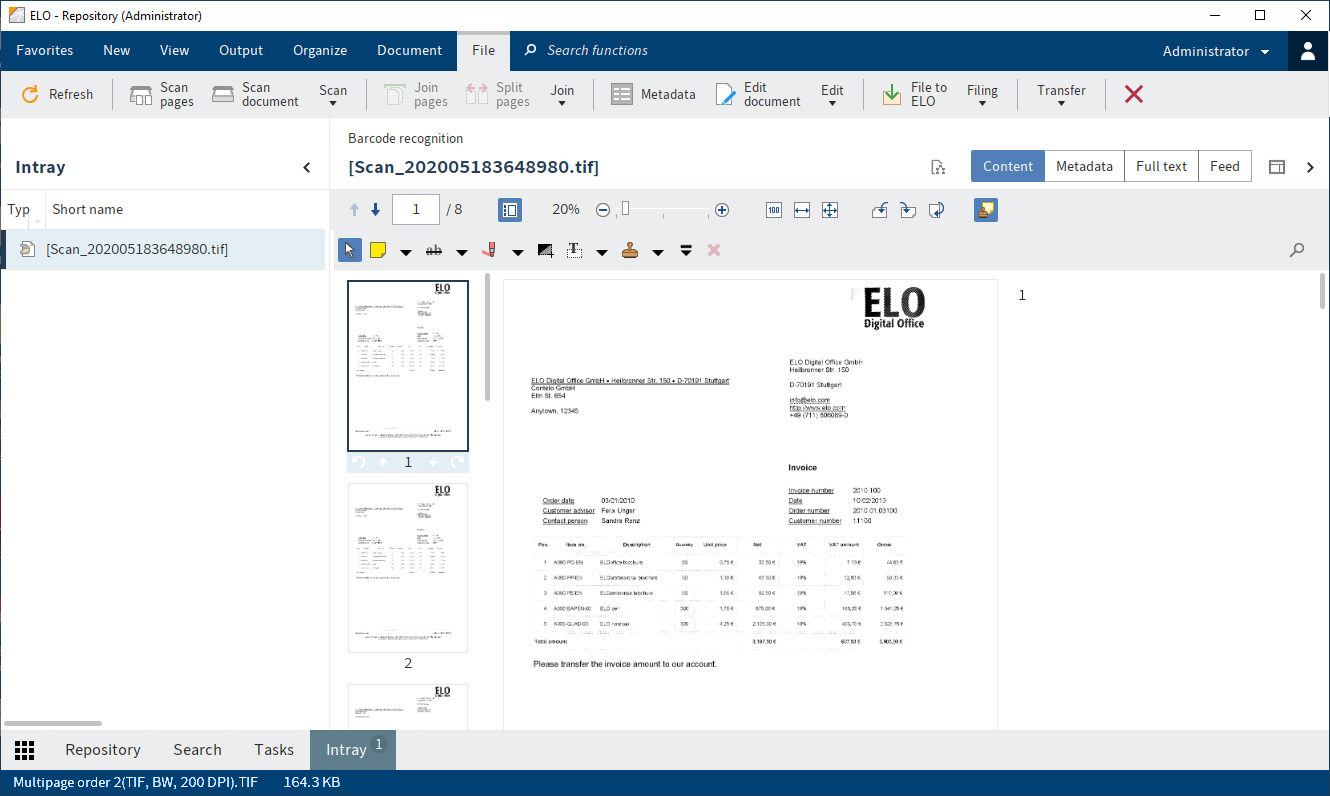Click the fit to width icon

pyautogui.click(x=802, y=210)
